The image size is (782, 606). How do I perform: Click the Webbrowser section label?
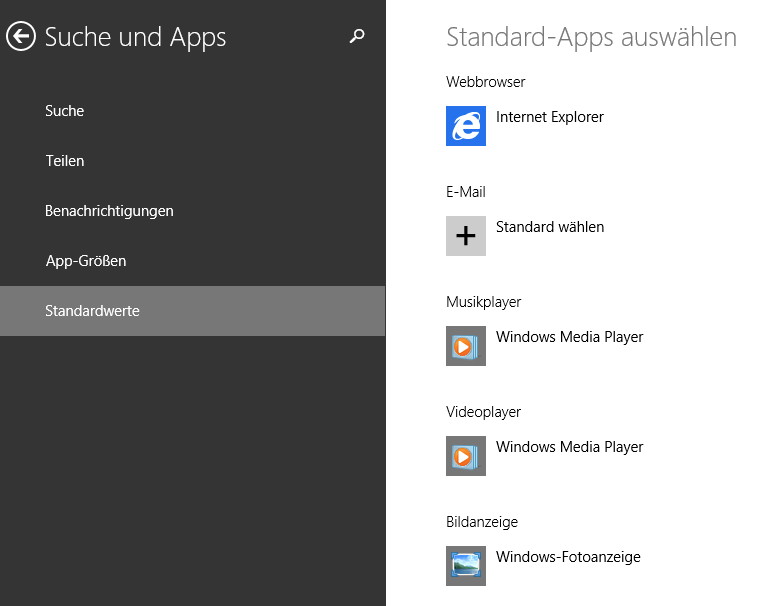pos(485,82)
